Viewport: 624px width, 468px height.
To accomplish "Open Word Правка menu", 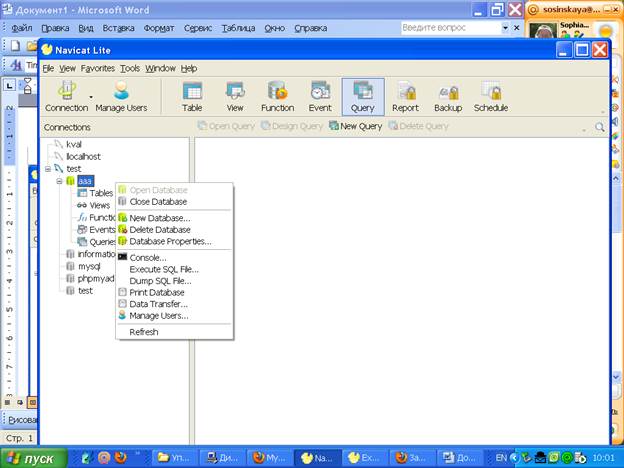I will (55, 28).
